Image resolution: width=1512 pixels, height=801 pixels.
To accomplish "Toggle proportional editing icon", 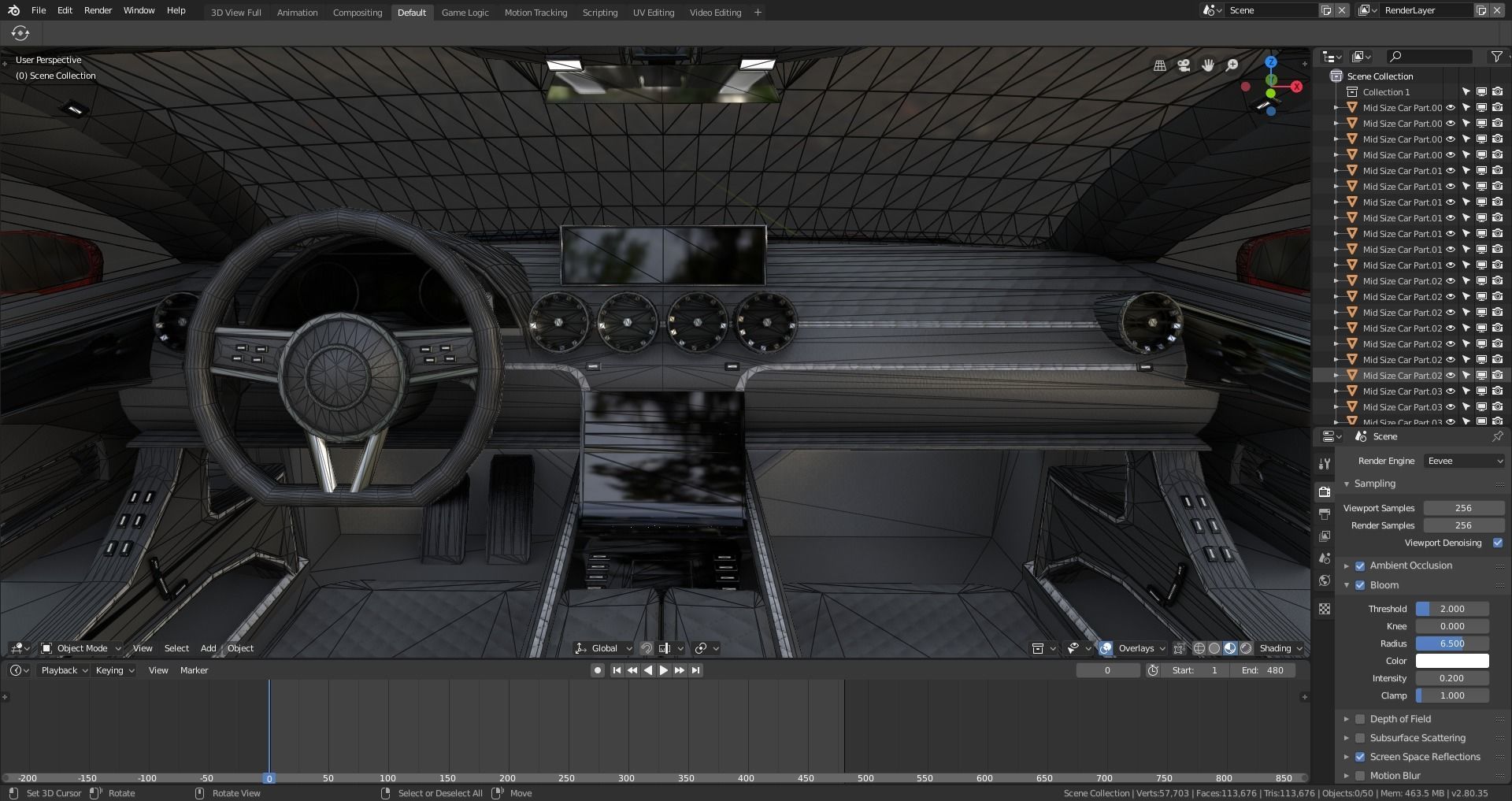I will 701,648.
